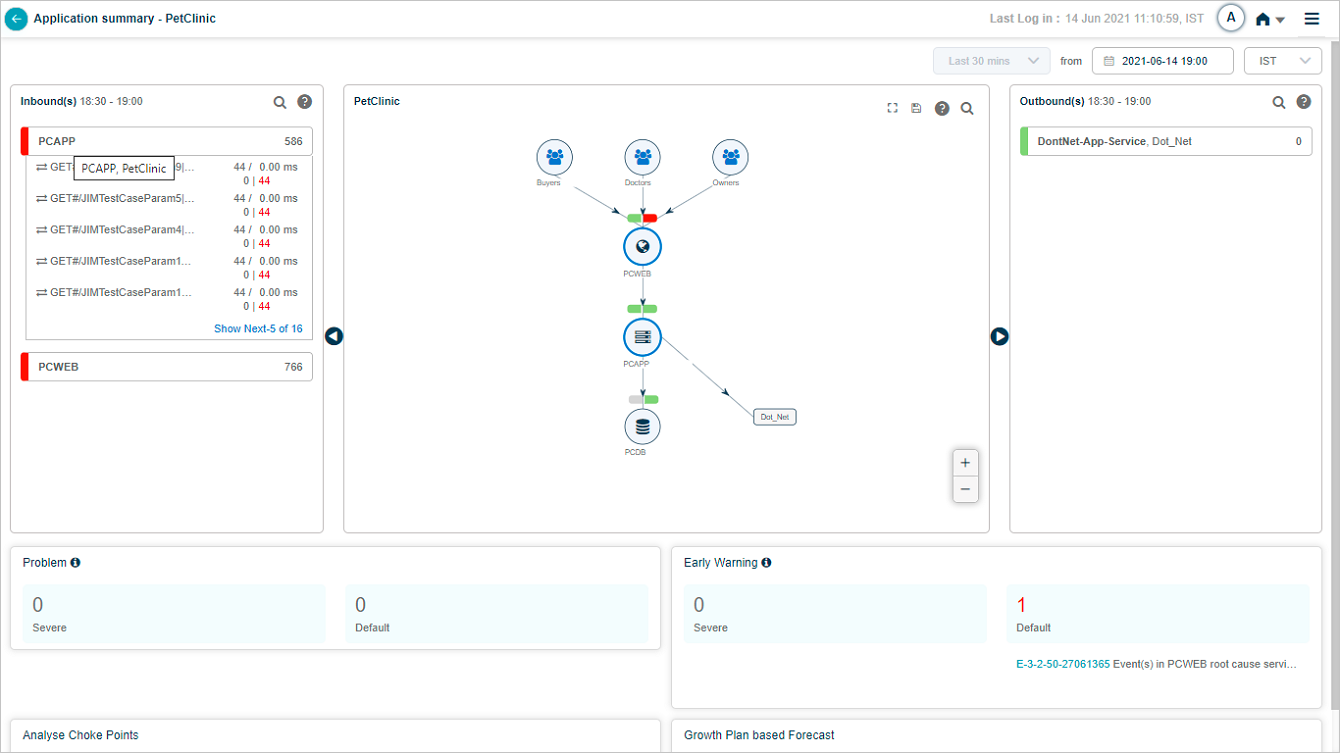Zoom out topology with minus button

coord(965,489)
